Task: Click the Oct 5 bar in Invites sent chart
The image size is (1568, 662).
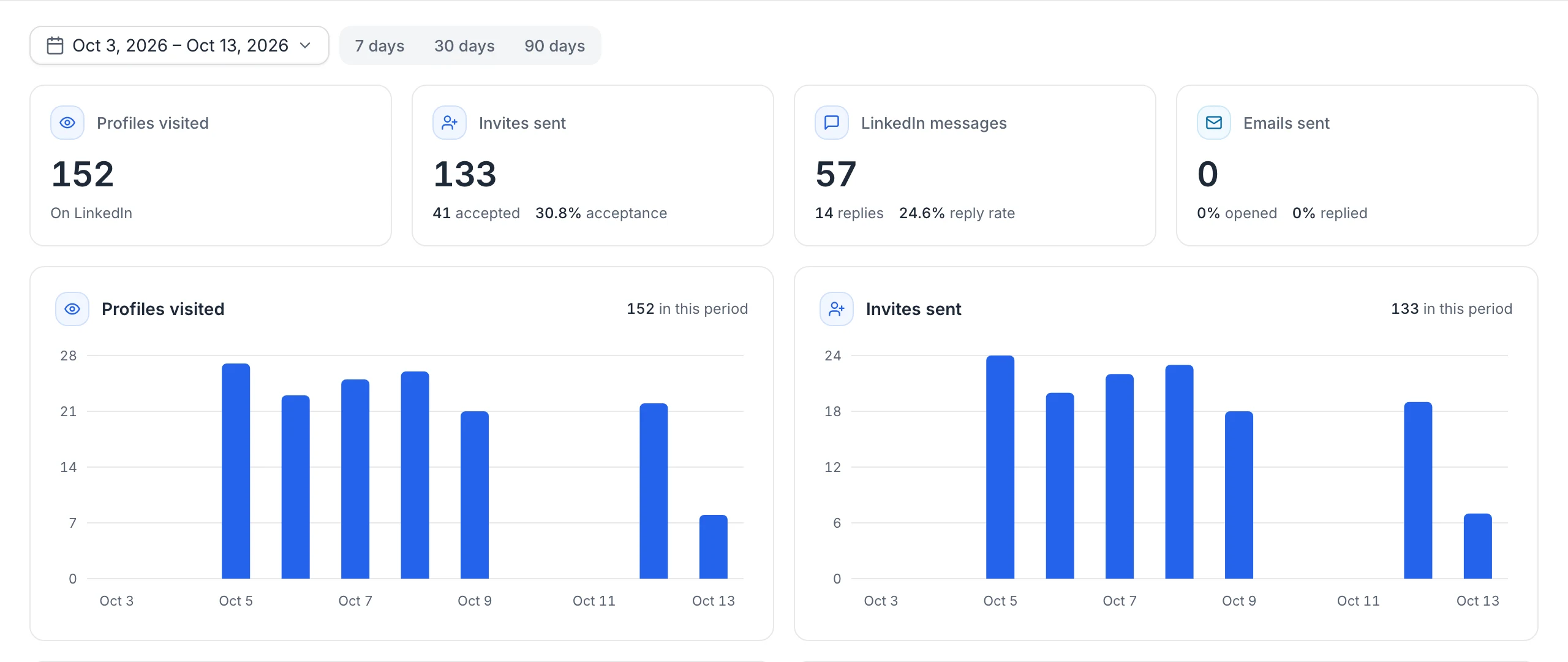Action: [1000, 467]
